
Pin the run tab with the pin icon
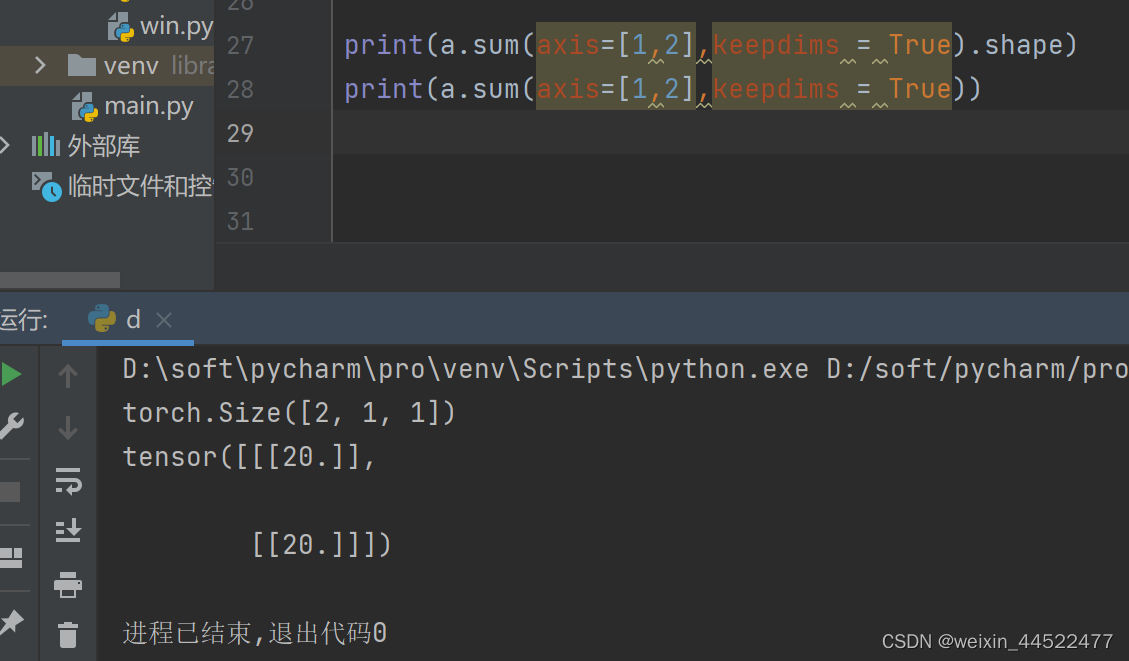[11, 621]
